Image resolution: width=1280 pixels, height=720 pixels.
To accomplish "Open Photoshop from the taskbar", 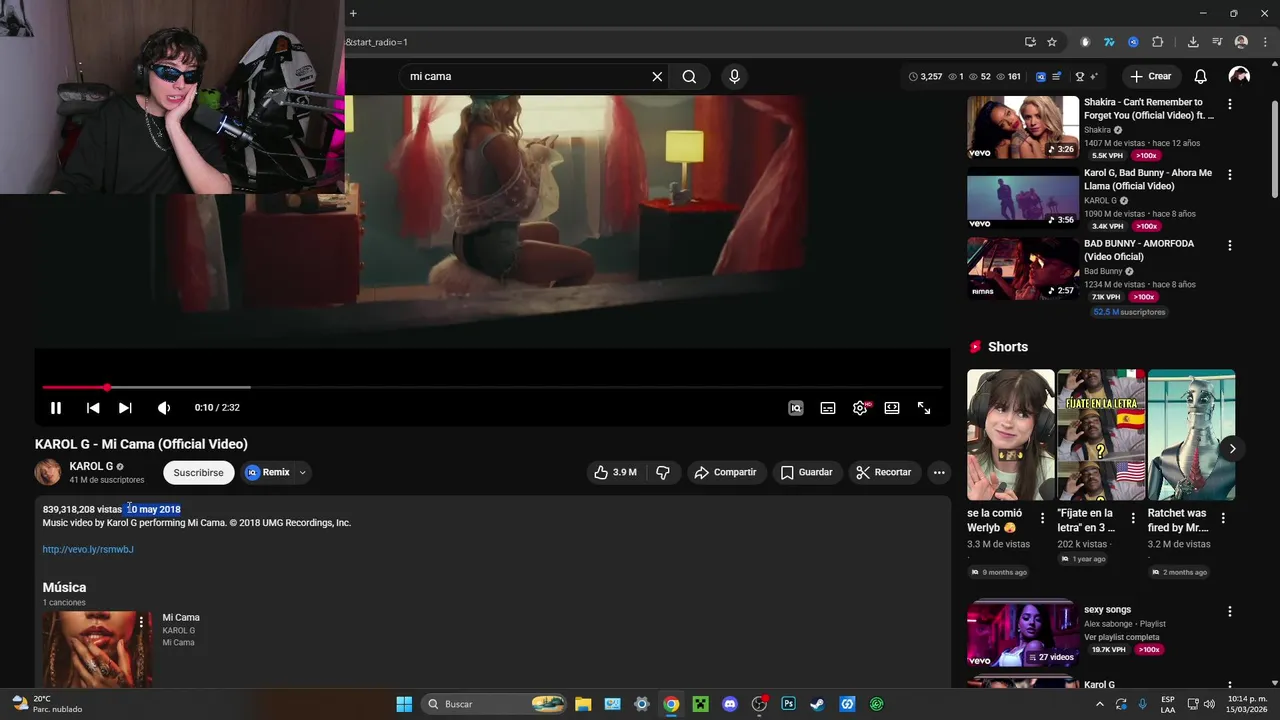I will tap(788, 704).
